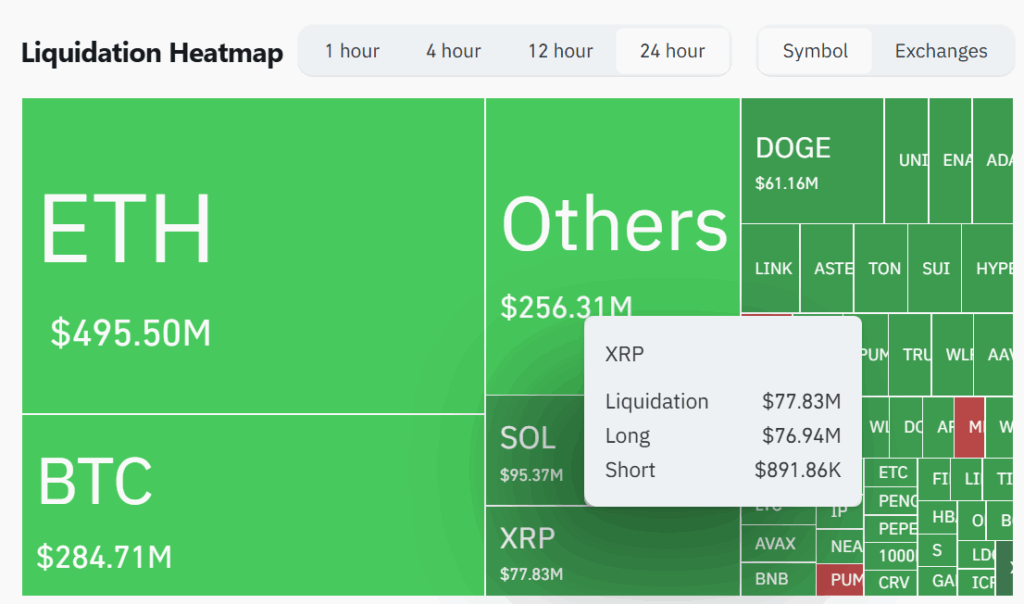The image size is (1024, 604).
Task: Switch to the 1 hour timeframe
Action: [352, 51]
